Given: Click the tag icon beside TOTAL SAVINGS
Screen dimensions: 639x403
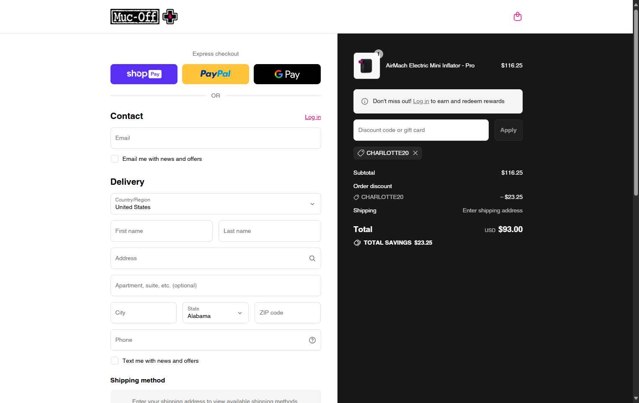Looking at the screenshot, I should coord(357,243).
